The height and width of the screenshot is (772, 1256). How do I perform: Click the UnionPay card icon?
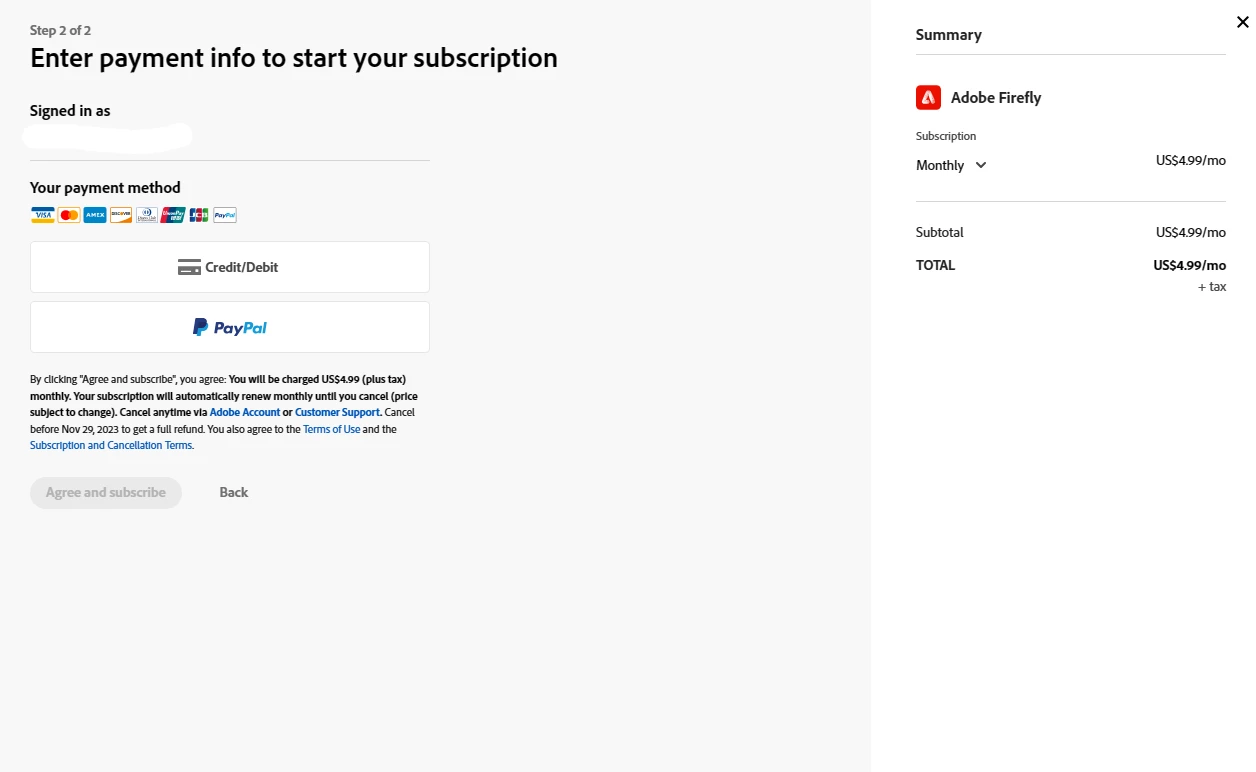point(172,215)
